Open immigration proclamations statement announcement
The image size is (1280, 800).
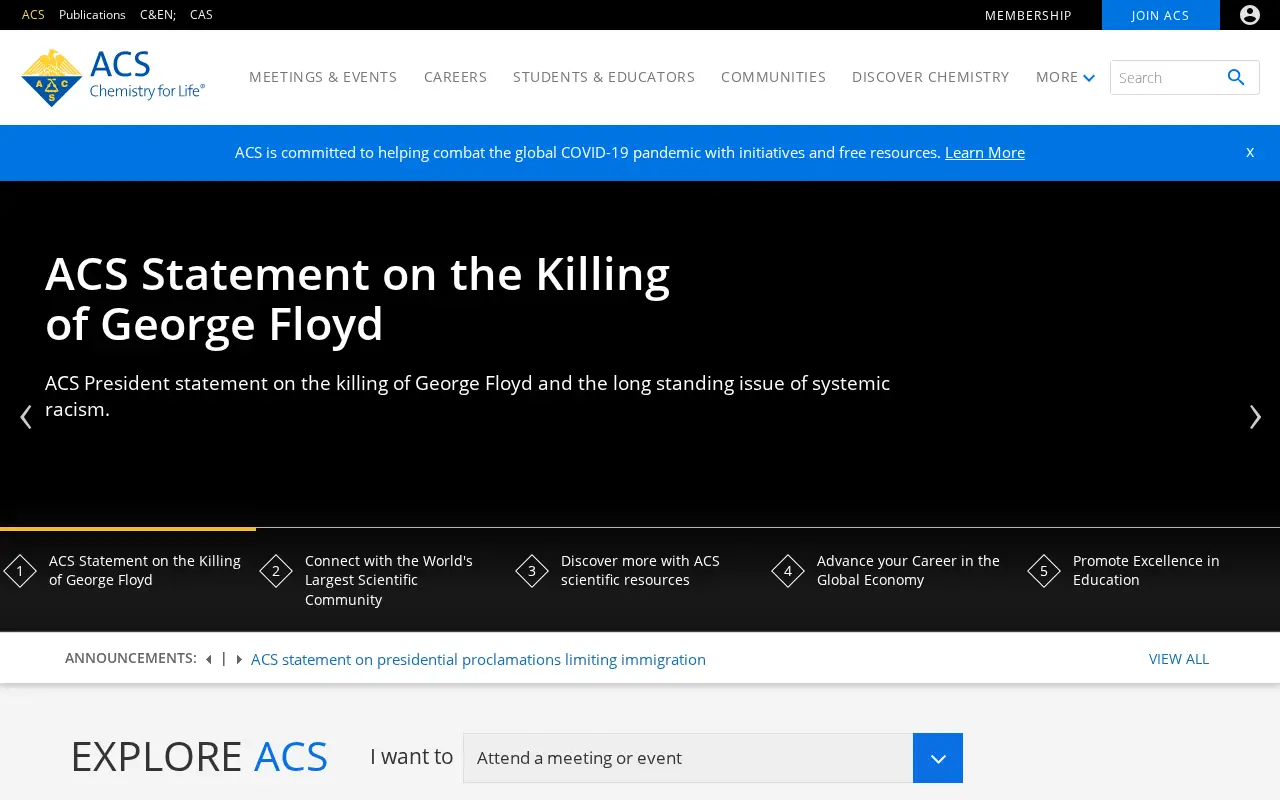[x=478, y=660]
